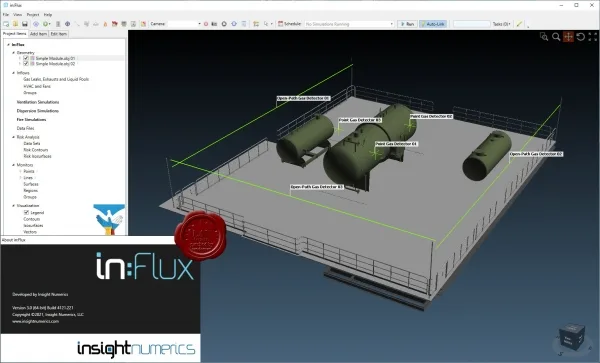Screen dimensions: 600x363
Task: Click the black ring icon in toolbar
Action: 224,24
